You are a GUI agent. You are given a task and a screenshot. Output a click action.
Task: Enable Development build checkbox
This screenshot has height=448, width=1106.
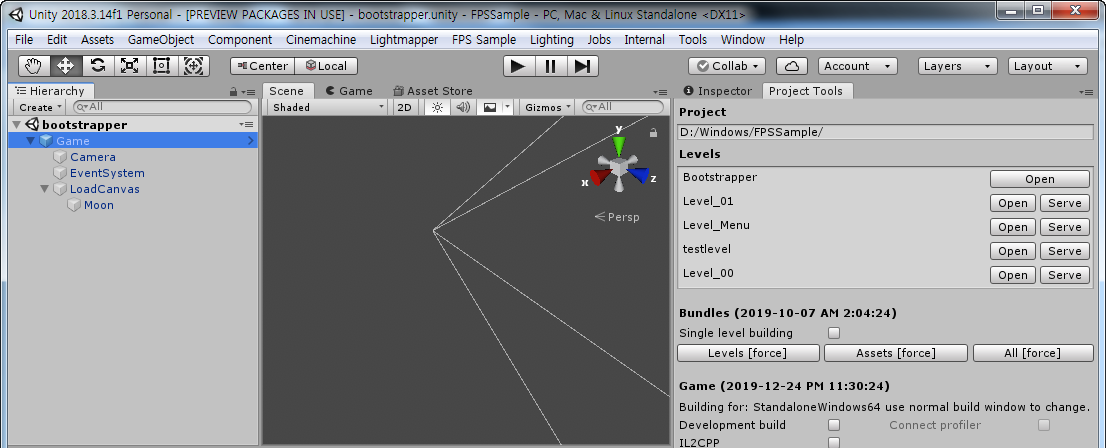coord(834,425)
